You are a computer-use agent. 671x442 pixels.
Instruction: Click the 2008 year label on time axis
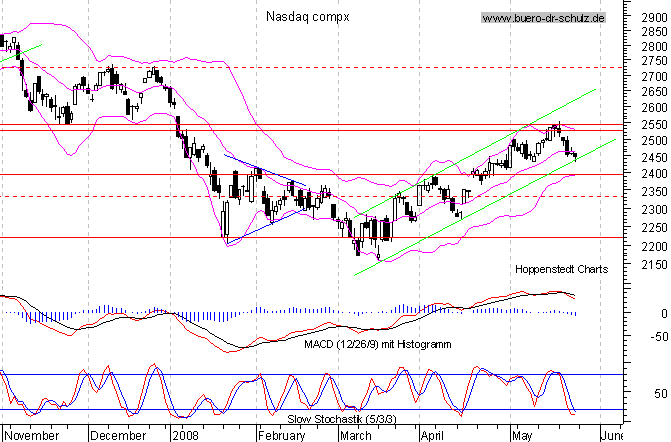(x=186, y=435)
